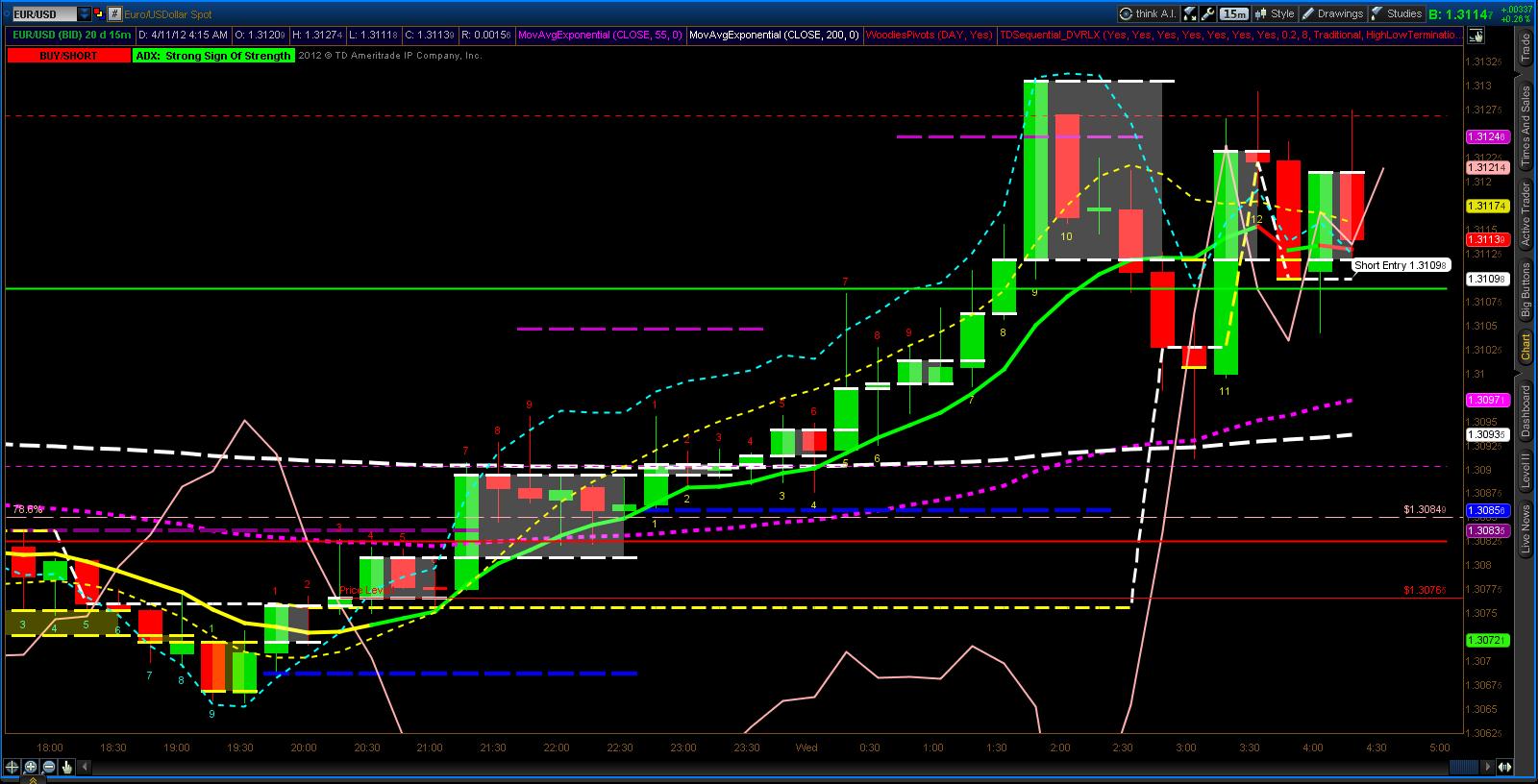The width and height of the screenshot is (1538, 784).
Task: Change the 15m timeframe button
Action: pos(1234,13)
